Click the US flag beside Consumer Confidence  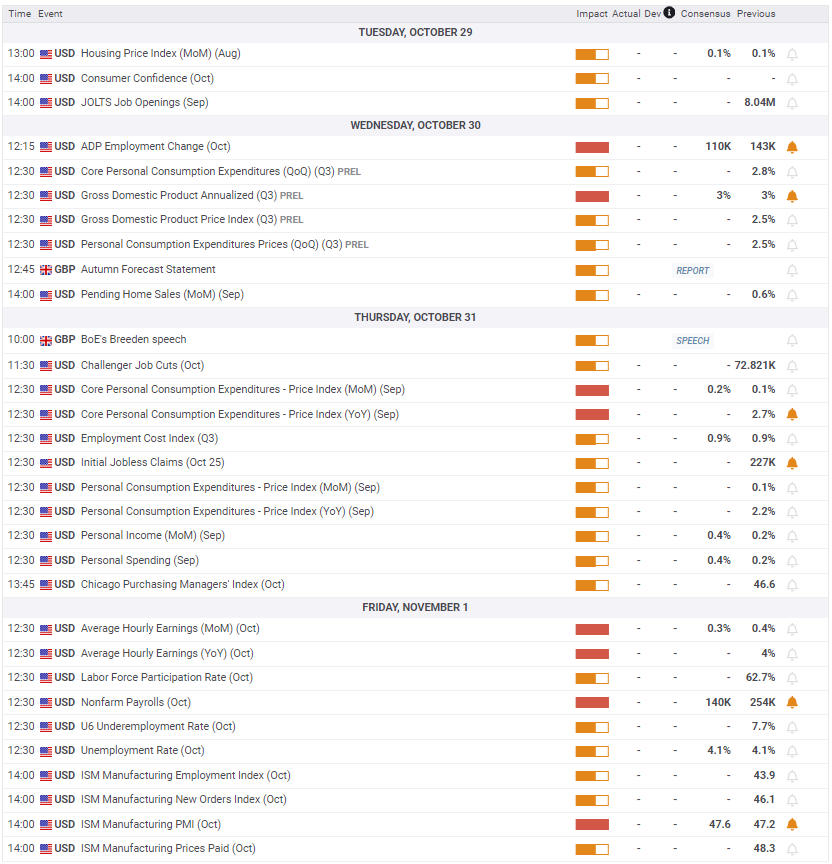click(x=46, y=79)
